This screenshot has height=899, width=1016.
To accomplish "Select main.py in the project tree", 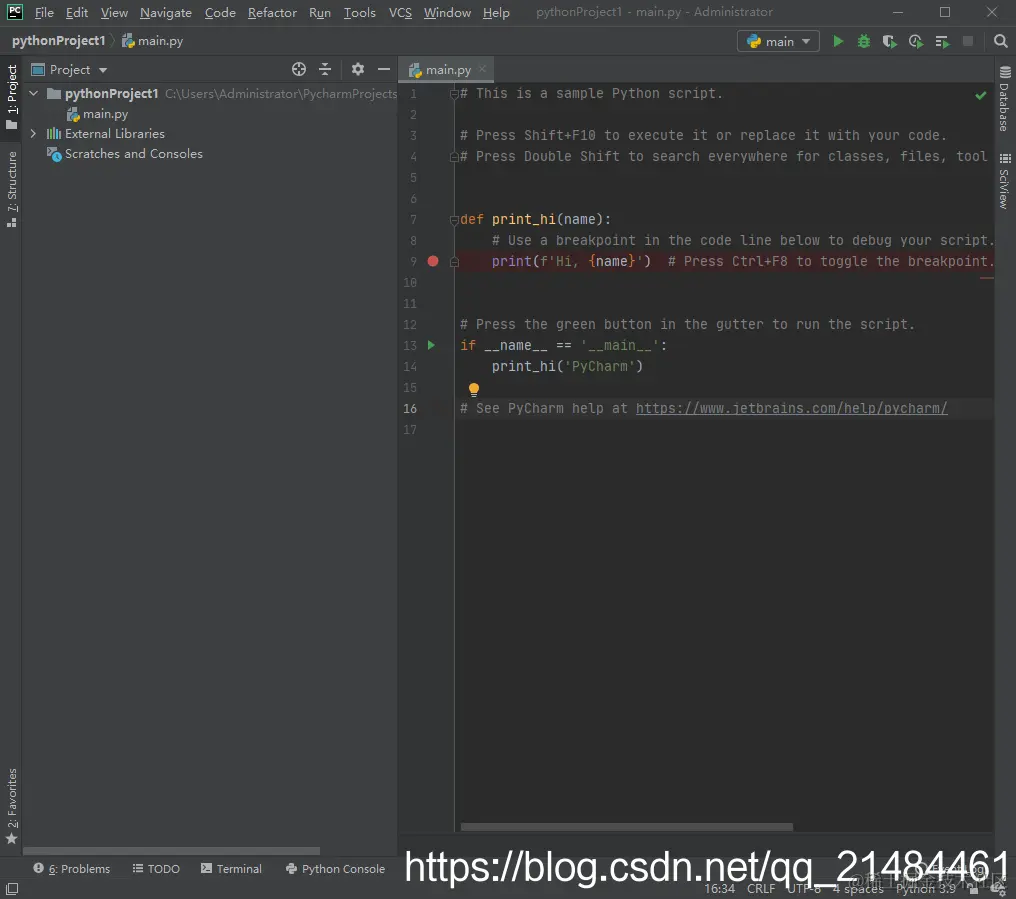I will click(97, 114).
